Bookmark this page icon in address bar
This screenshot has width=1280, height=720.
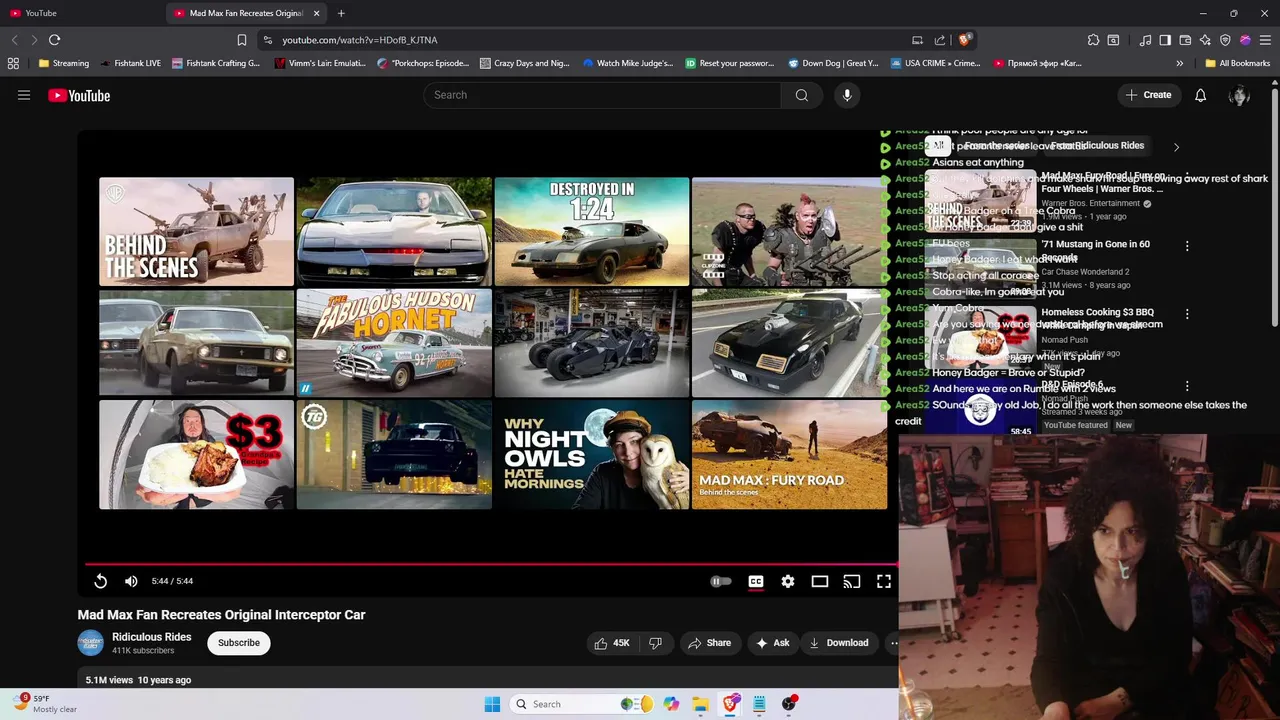point(241,40)
